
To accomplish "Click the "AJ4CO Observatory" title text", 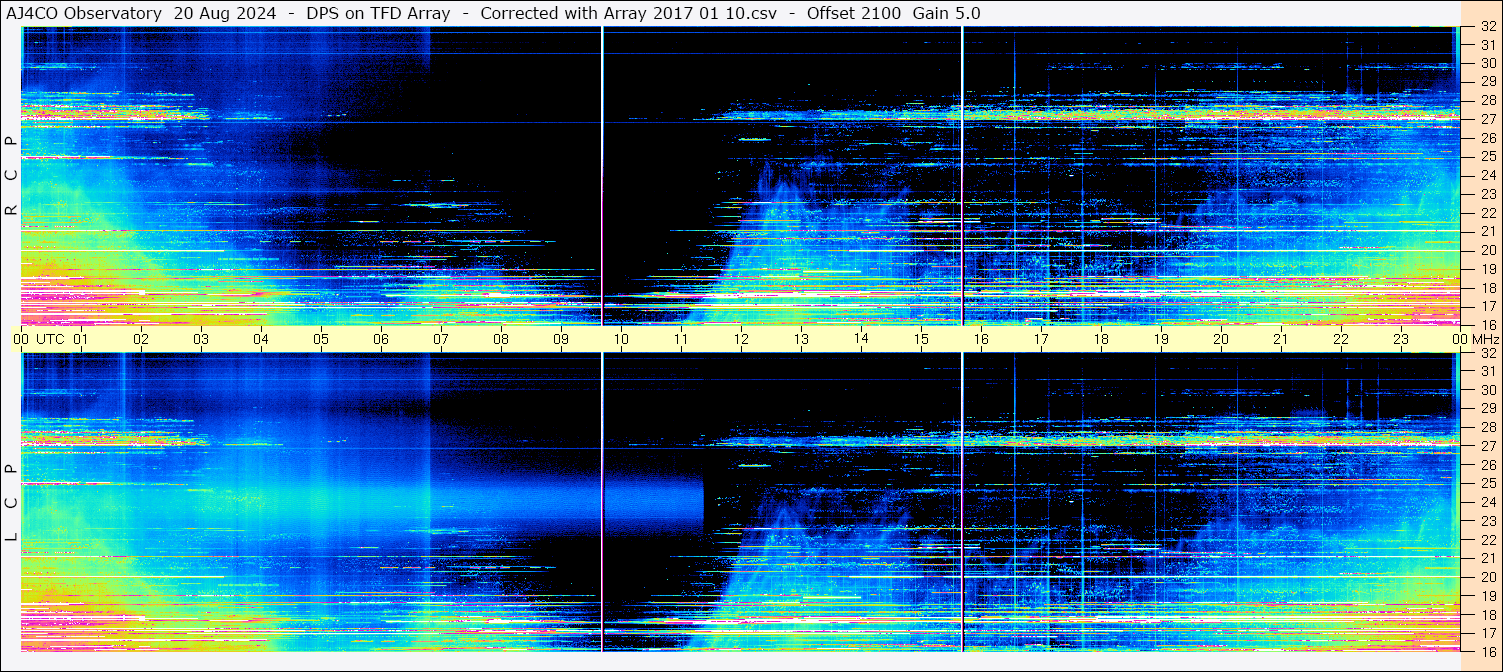I will point(84,13).
